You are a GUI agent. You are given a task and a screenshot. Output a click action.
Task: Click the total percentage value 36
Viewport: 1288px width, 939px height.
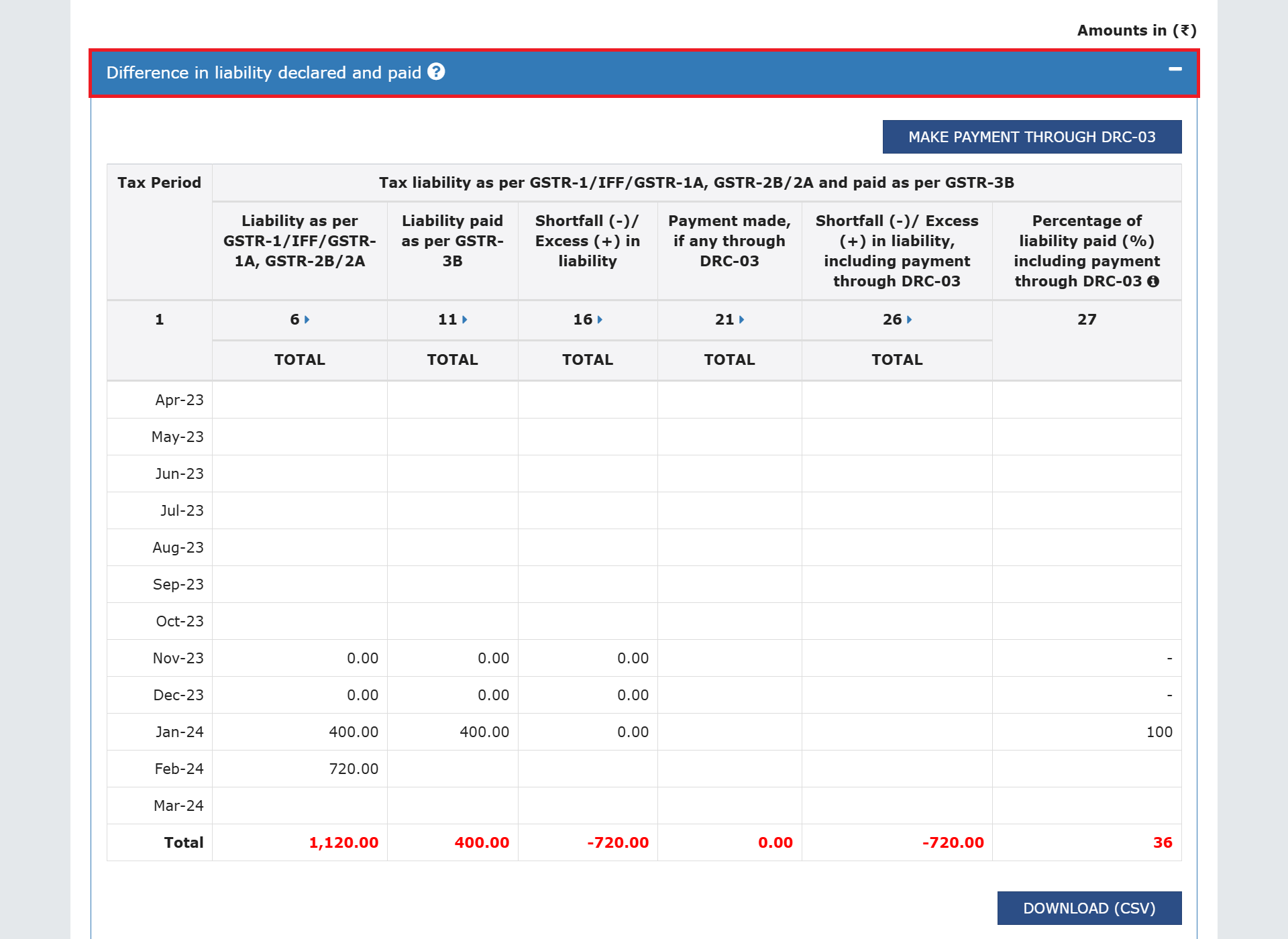(x=1162, y=842)
